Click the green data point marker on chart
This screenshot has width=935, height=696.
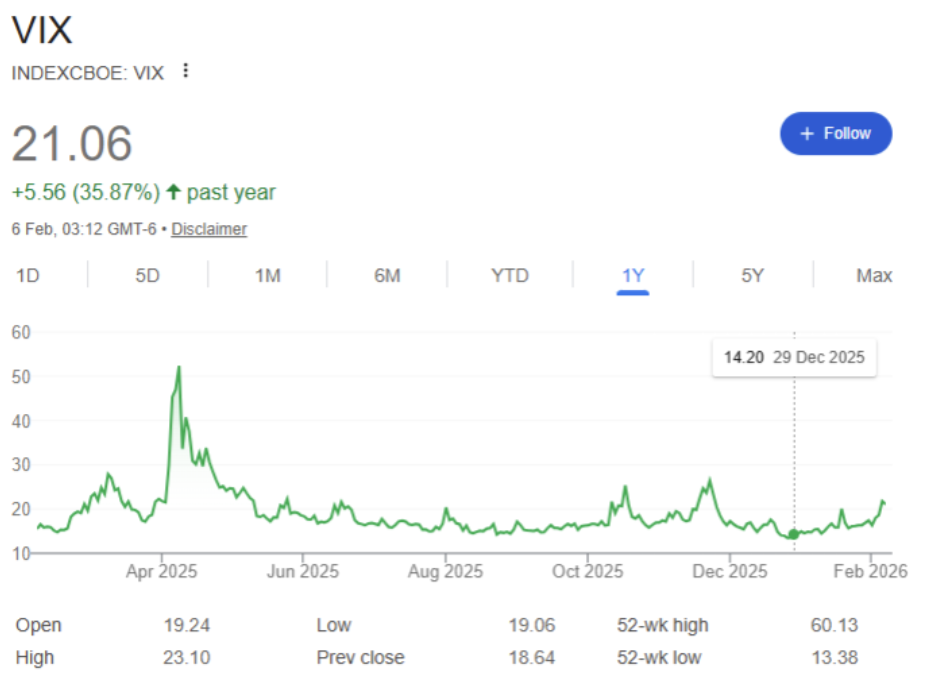[794, 534]
